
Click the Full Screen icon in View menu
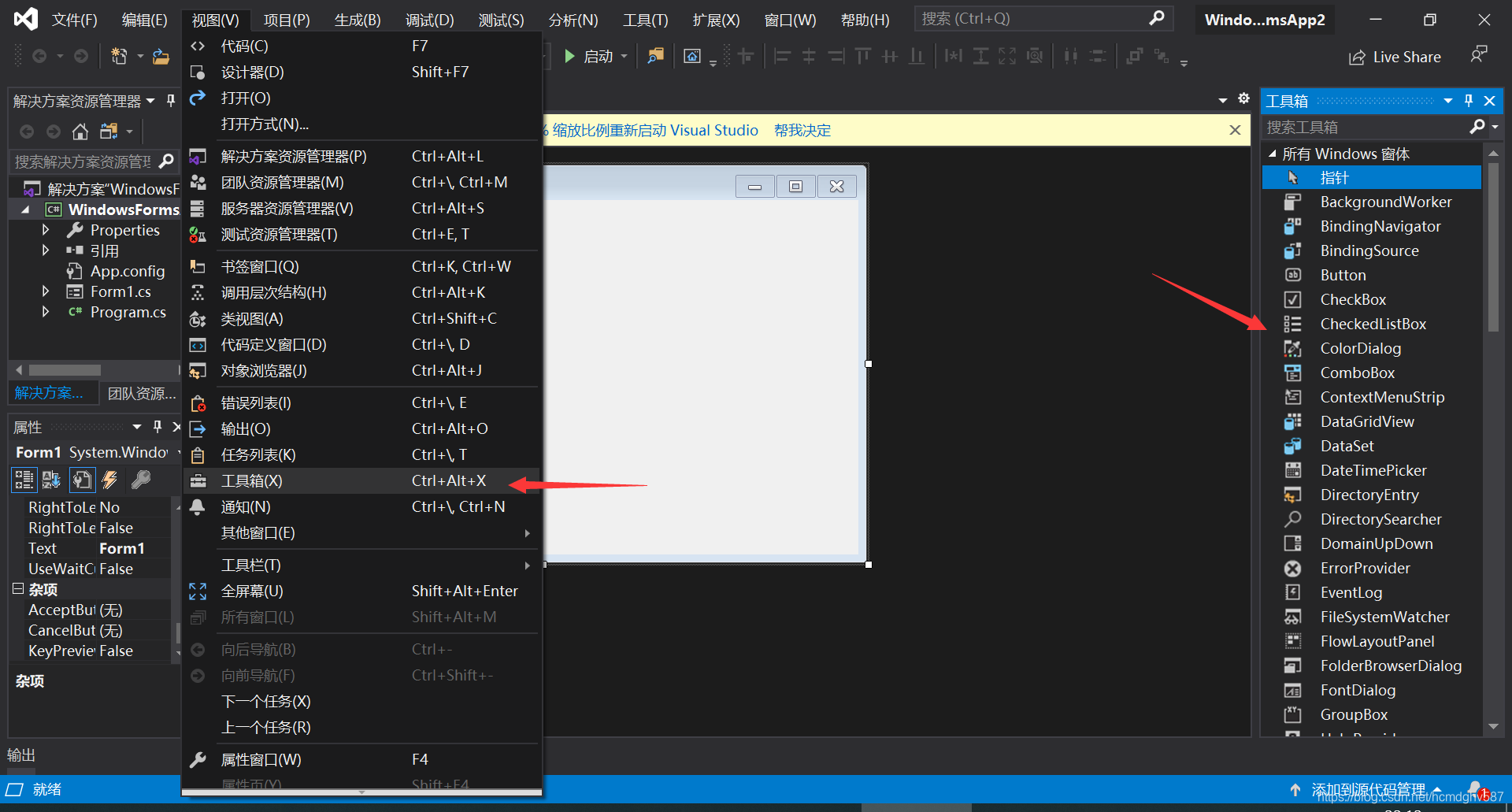[x=198, y=591]
